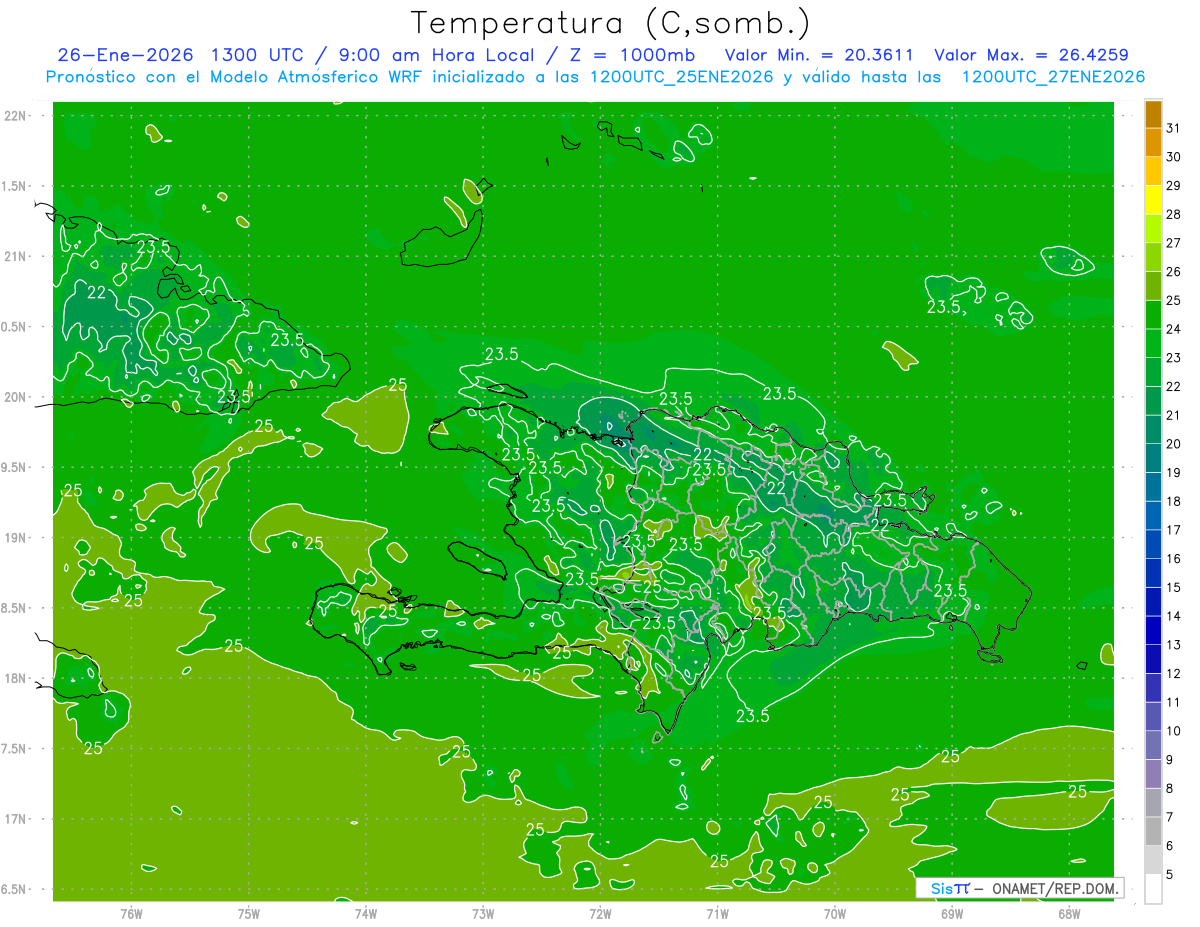Viewport: 1200px width, 927px height.
Task: Select the '1200UTC_27ENE2026' valid-until time
Action: [x=1053, y=77]
